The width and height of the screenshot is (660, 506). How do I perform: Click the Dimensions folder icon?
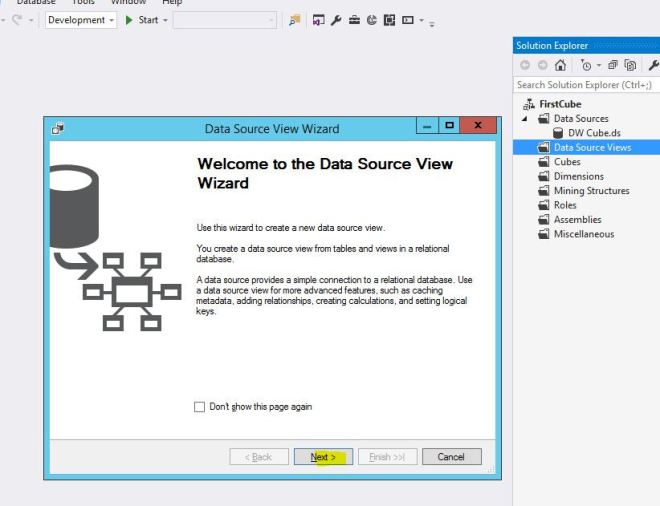(543, 176)
